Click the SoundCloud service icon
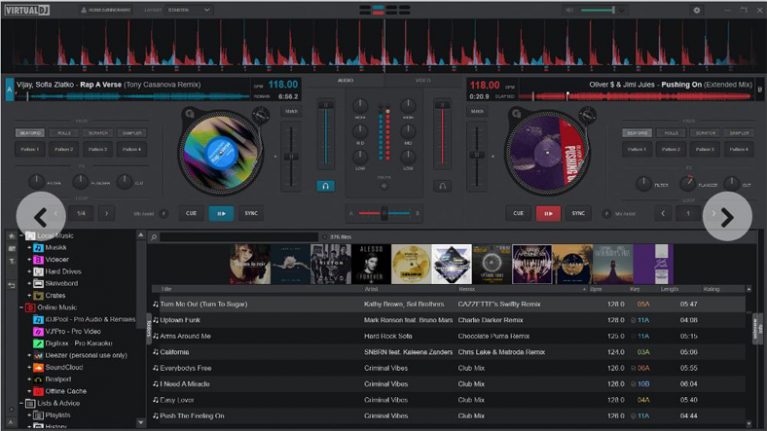 pyautogui.click(x=38, y=367)
